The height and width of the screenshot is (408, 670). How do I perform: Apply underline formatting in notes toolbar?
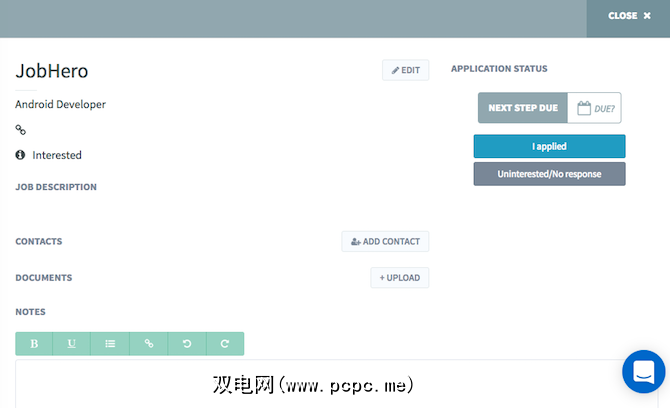(x=71, y=343)
